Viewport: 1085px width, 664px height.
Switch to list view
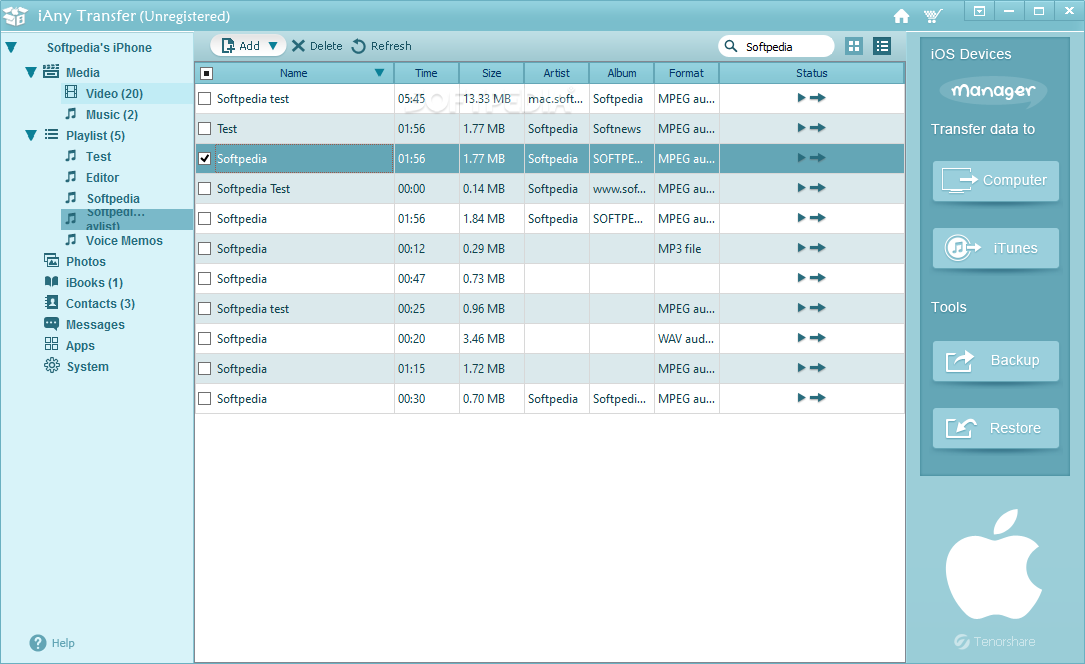[882, 46]
